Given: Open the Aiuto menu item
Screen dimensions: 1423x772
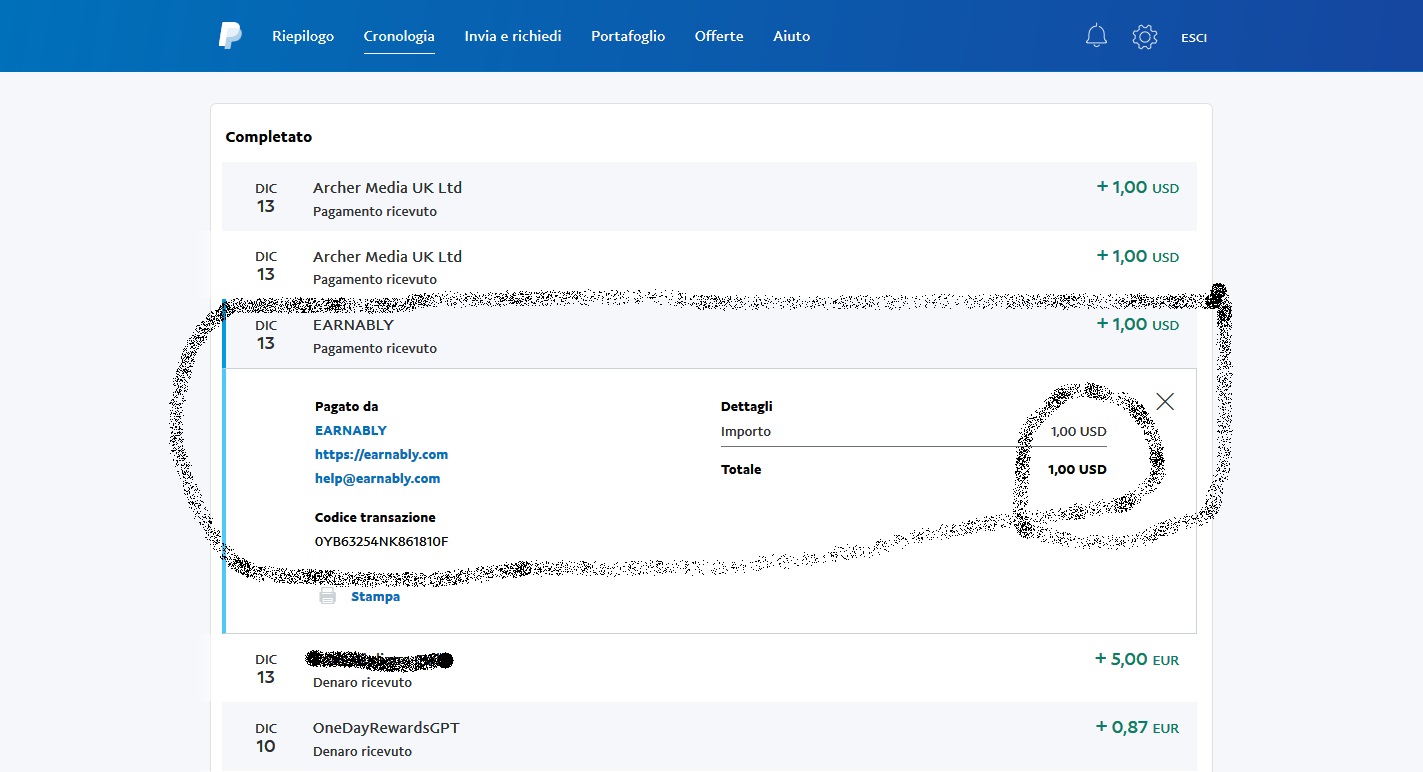Looking at the screenshot, I should [791, 36].
